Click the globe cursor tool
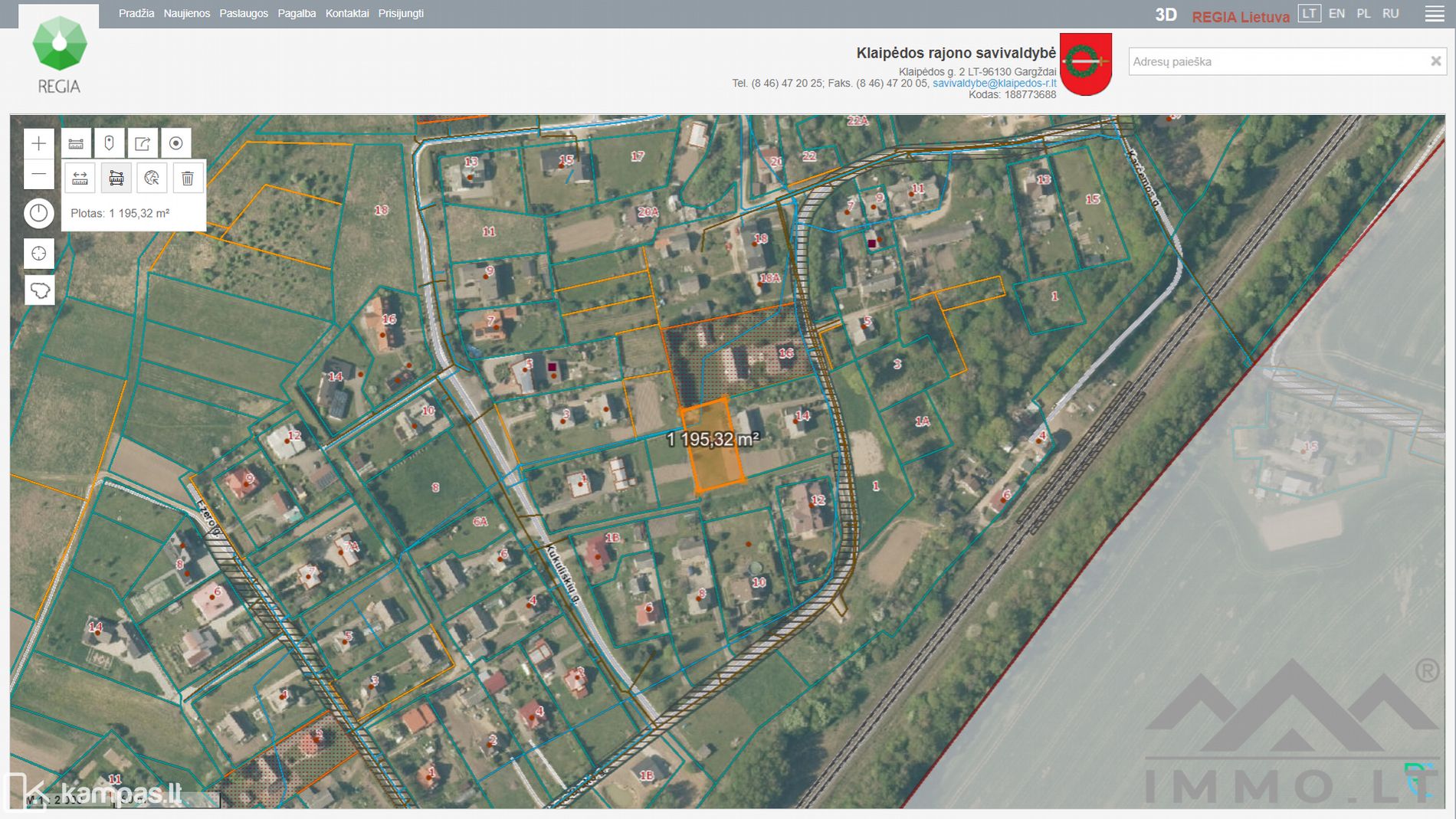Viewport: 1456px width, 819px height. 152,179
